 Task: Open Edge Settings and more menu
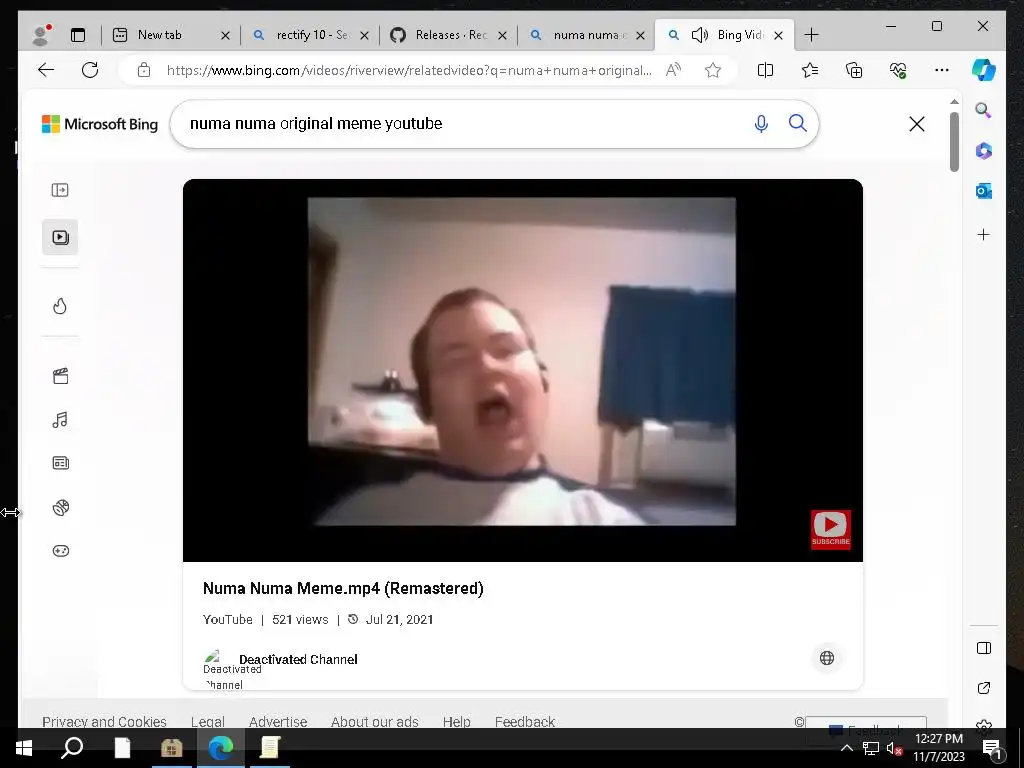click(x=941, y=70)
